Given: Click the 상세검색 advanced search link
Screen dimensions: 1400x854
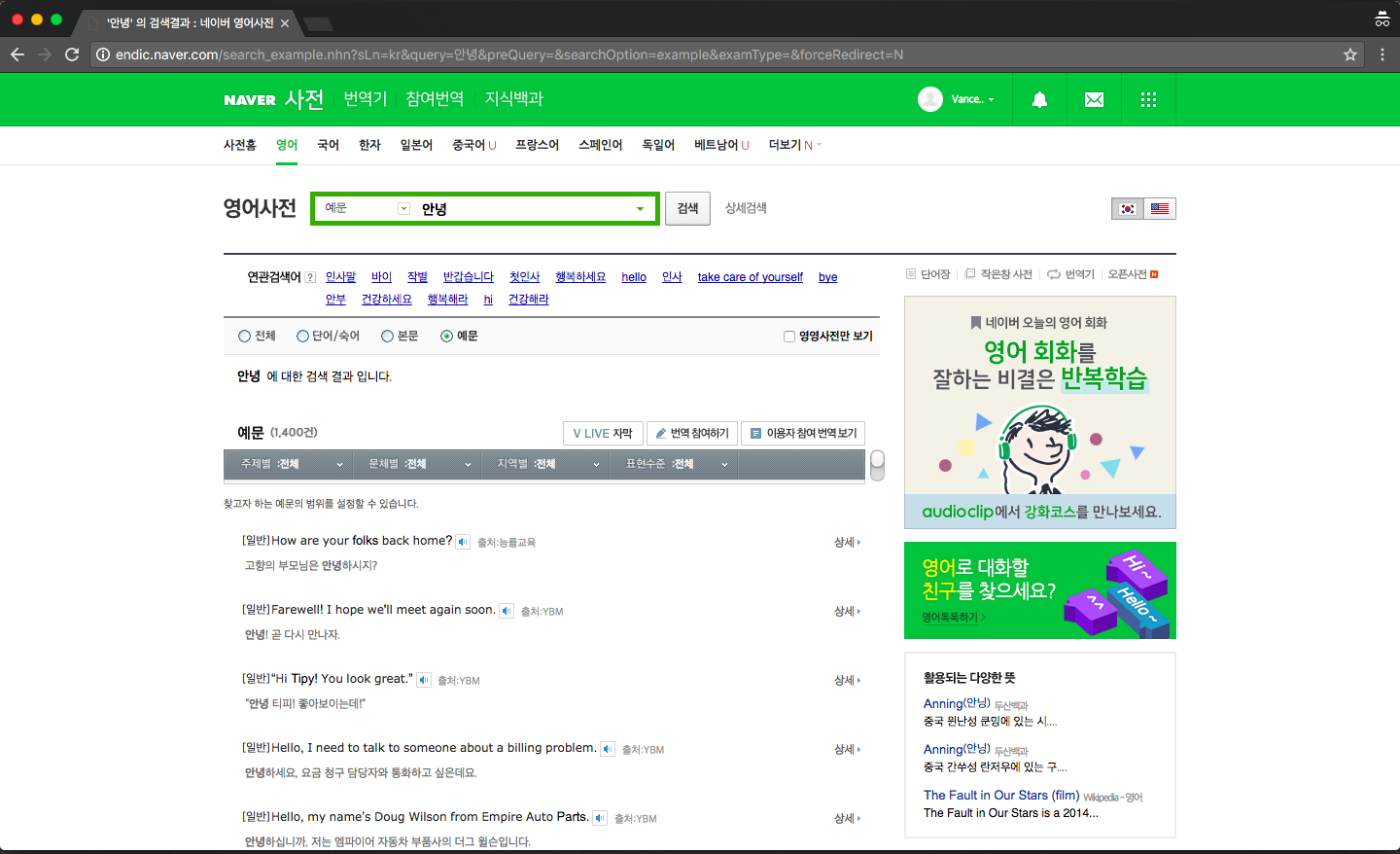Looking at the screenshot, I should point(746,208).
